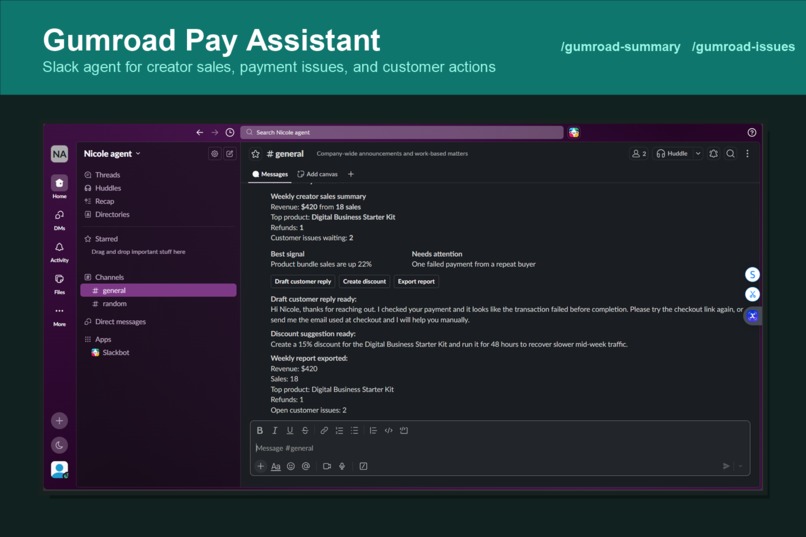Open Huddle options dropdown arrow
This screenshot has width=806, height=537.
(x=698, y=154)
